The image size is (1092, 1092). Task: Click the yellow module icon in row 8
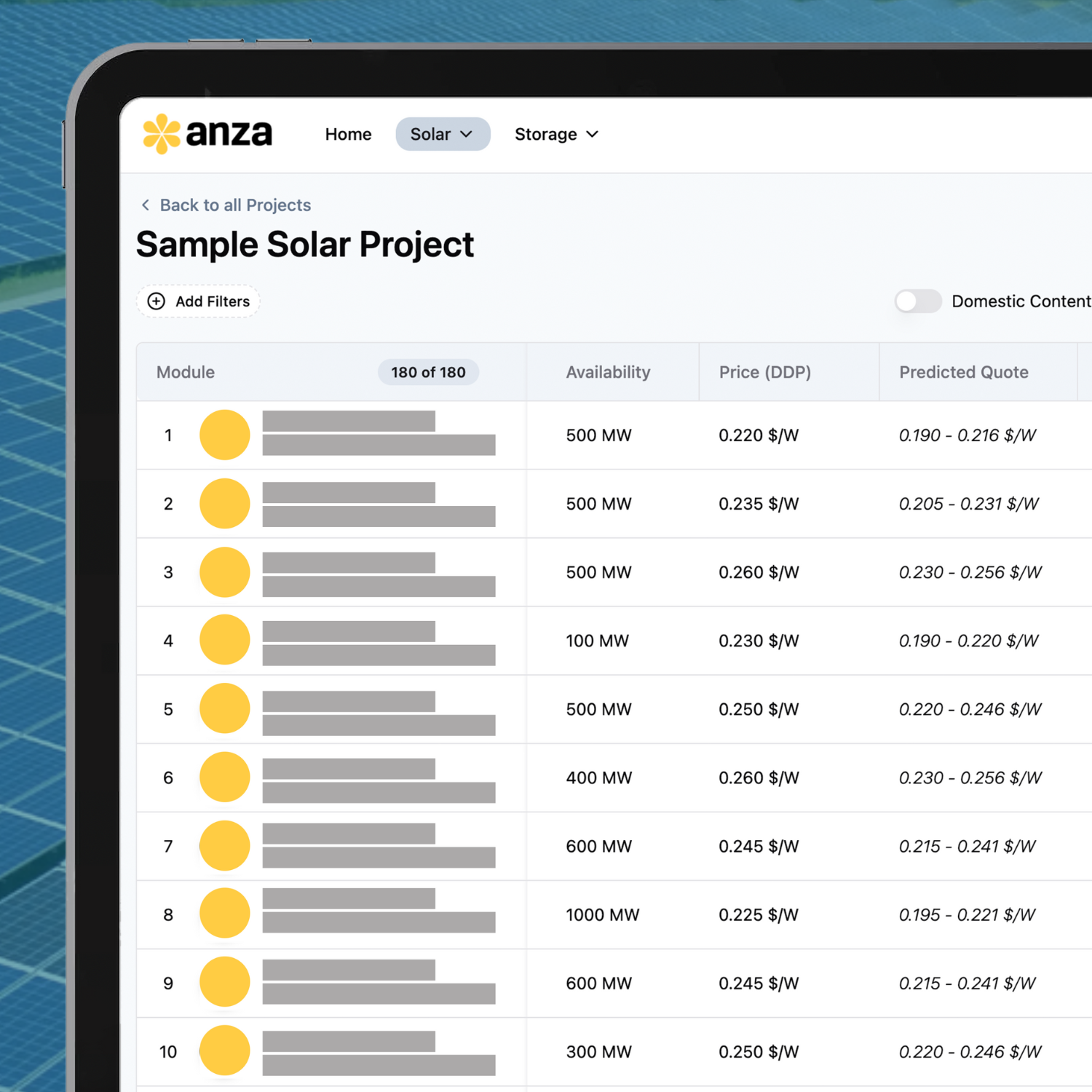pyautogui.click(x=225, y=913)
